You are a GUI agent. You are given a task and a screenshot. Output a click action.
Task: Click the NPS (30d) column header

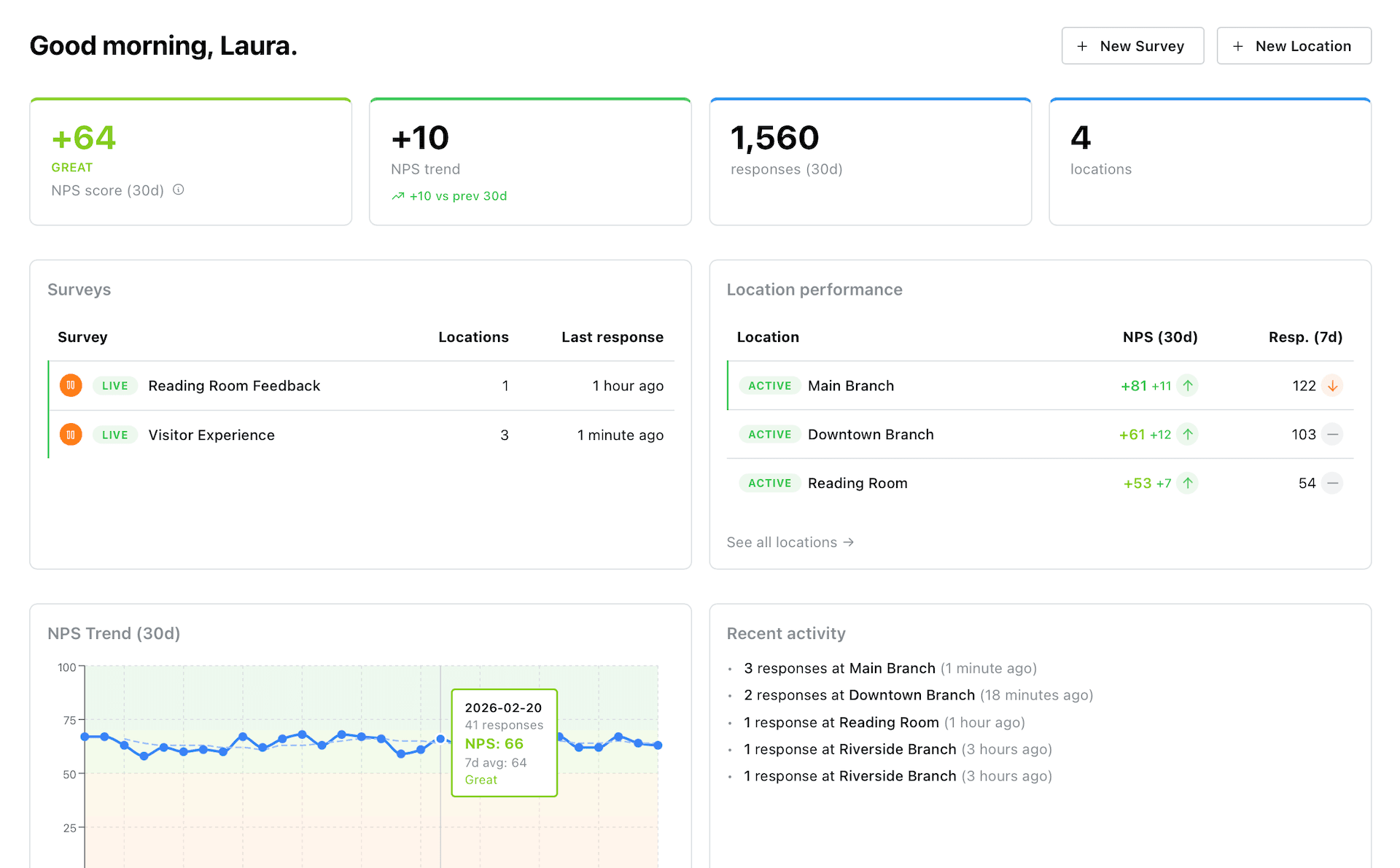(x=1160, y=337)
